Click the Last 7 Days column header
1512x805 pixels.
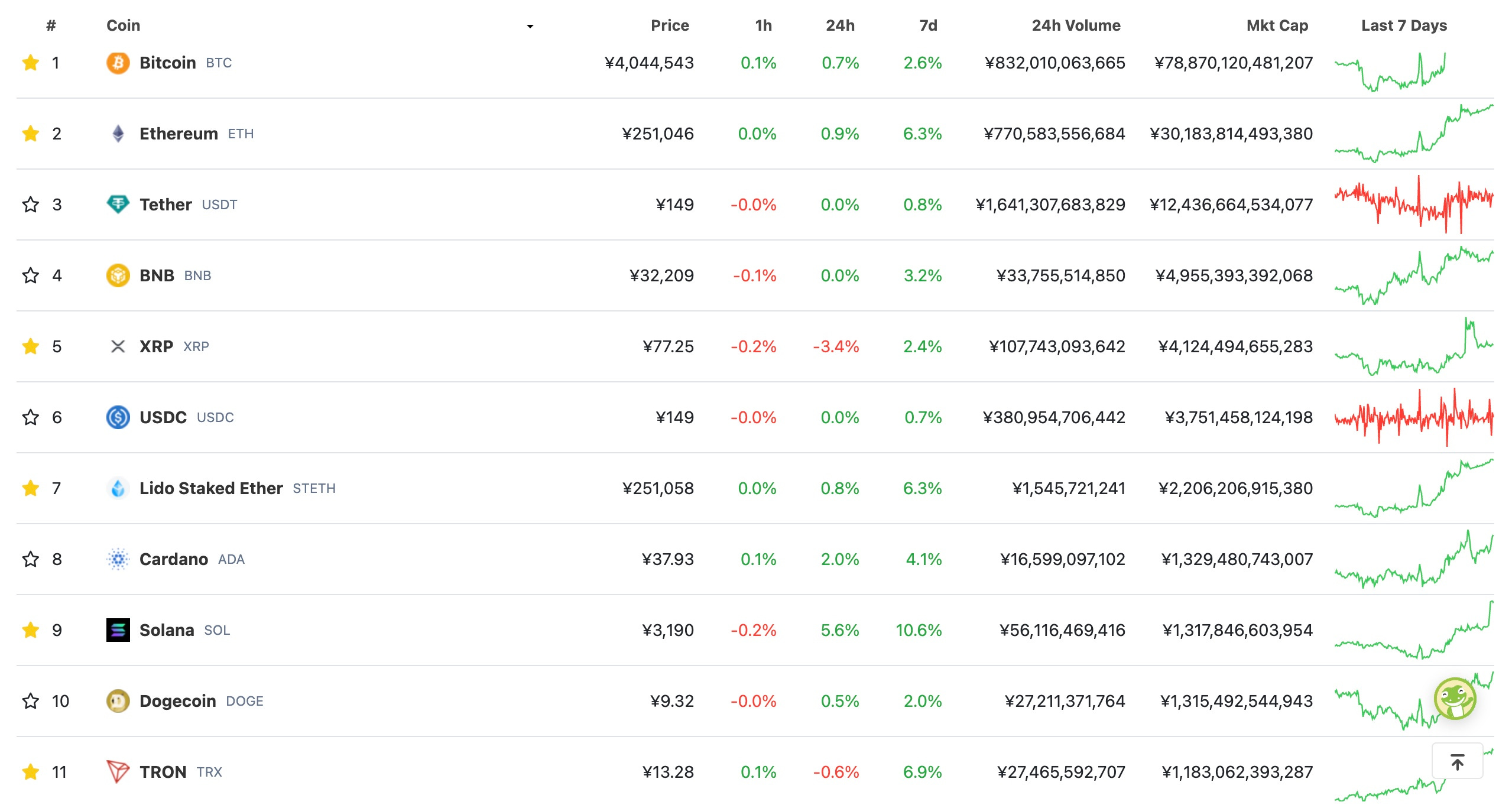[x=1404, y=25]
